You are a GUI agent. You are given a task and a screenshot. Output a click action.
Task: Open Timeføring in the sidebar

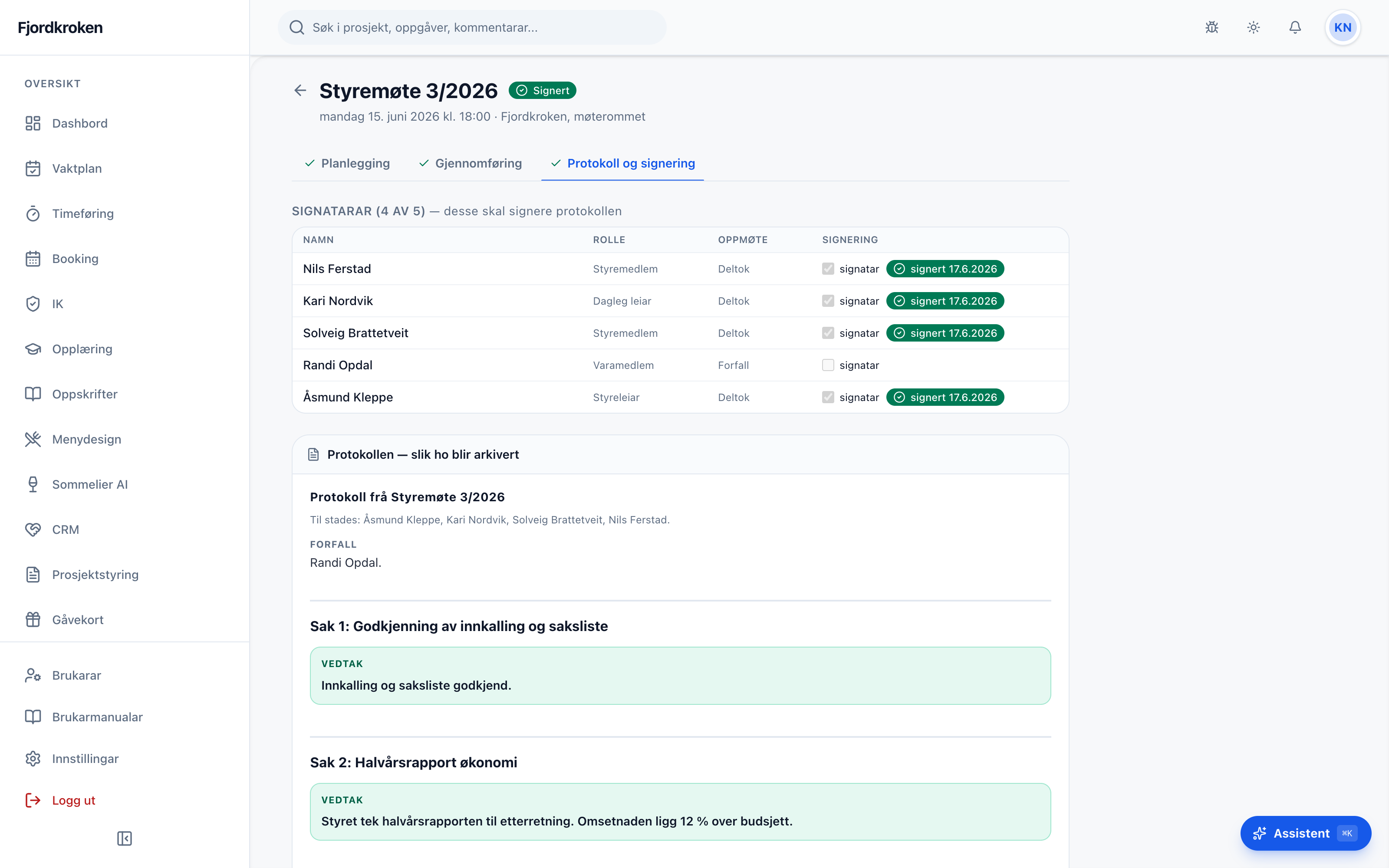click(x=125, y=214)
